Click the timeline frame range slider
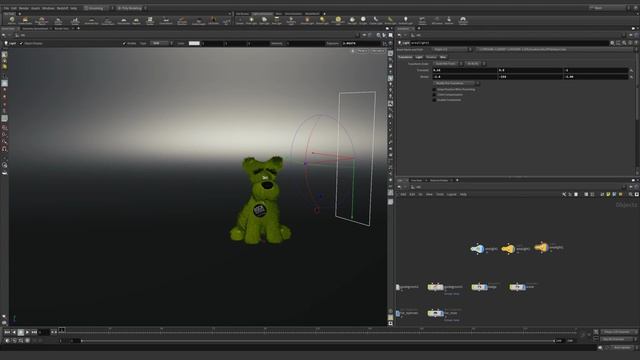The image size is (640, 360). click(318, 340)
